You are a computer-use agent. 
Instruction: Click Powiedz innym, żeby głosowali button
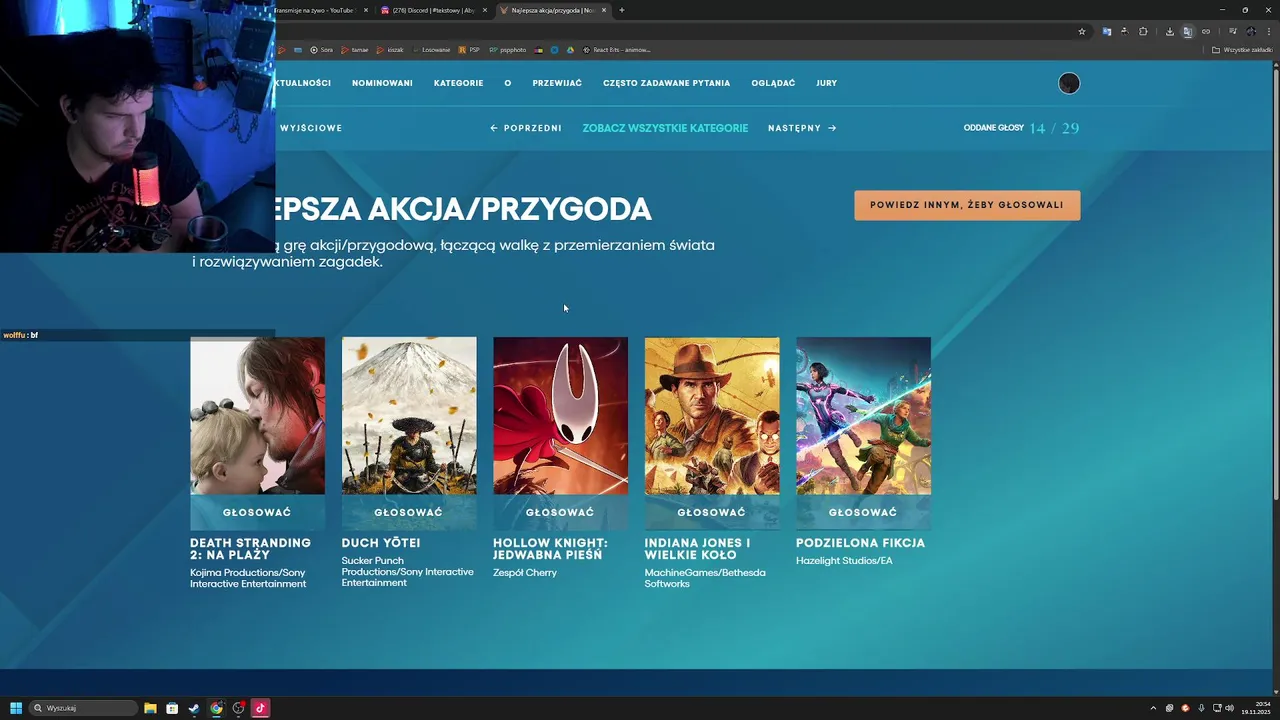(967, 205)
